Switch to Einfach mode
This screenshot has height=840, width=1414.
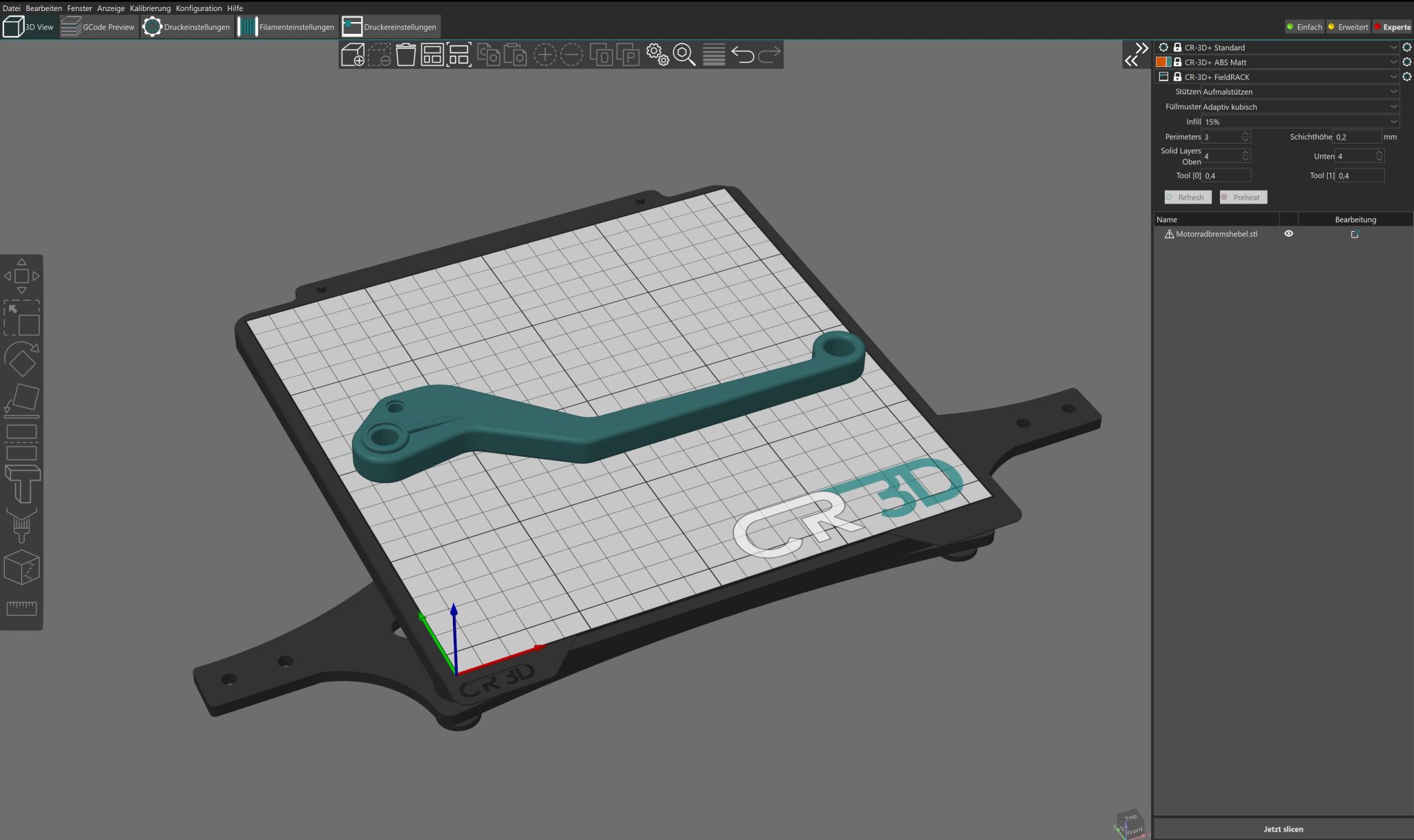[x=1304, y=27]
